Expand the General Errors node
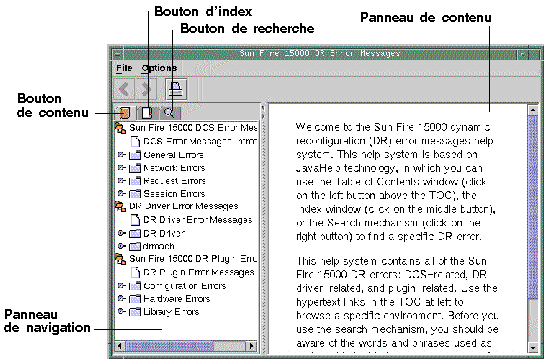Screen dimensions: 549x364 (x=121, y=154)
